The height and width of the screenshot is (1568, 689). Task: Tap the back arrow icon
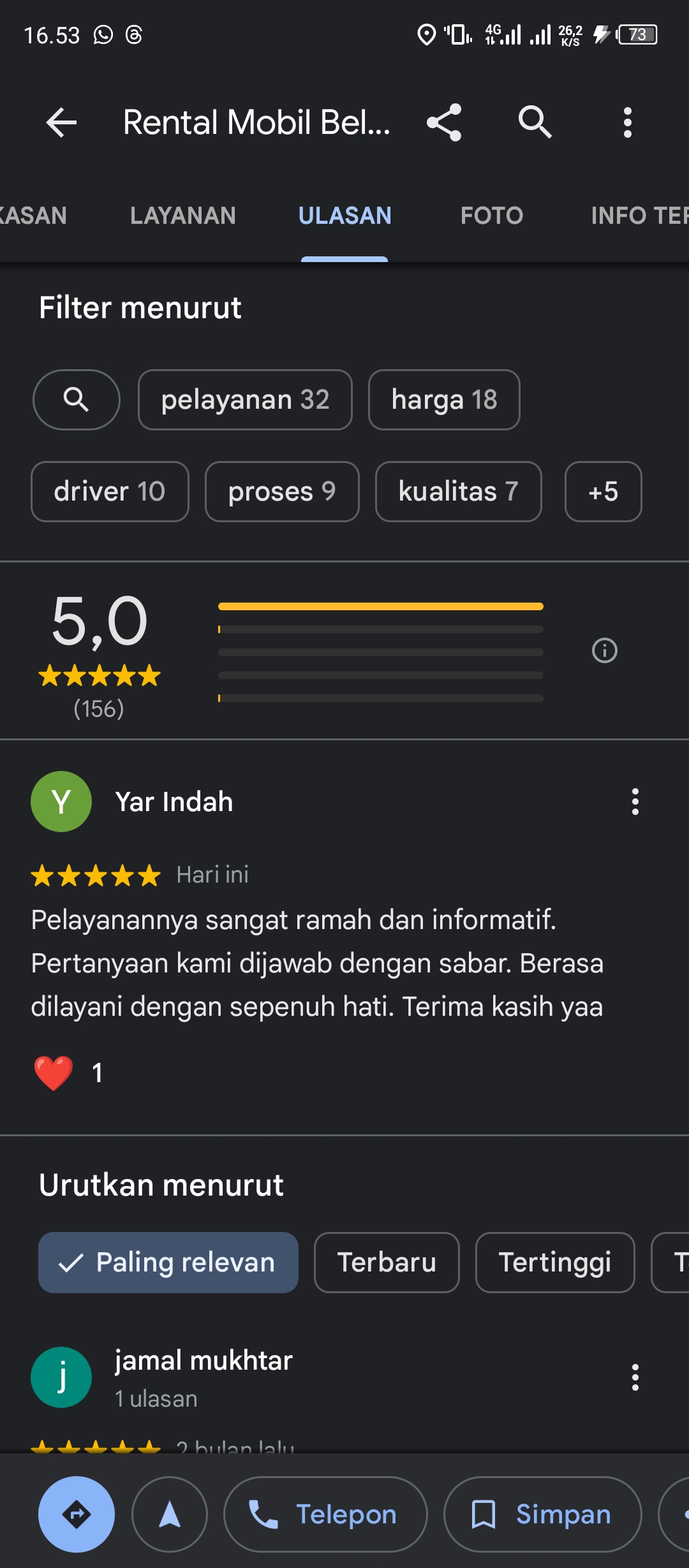click(61, 122)
